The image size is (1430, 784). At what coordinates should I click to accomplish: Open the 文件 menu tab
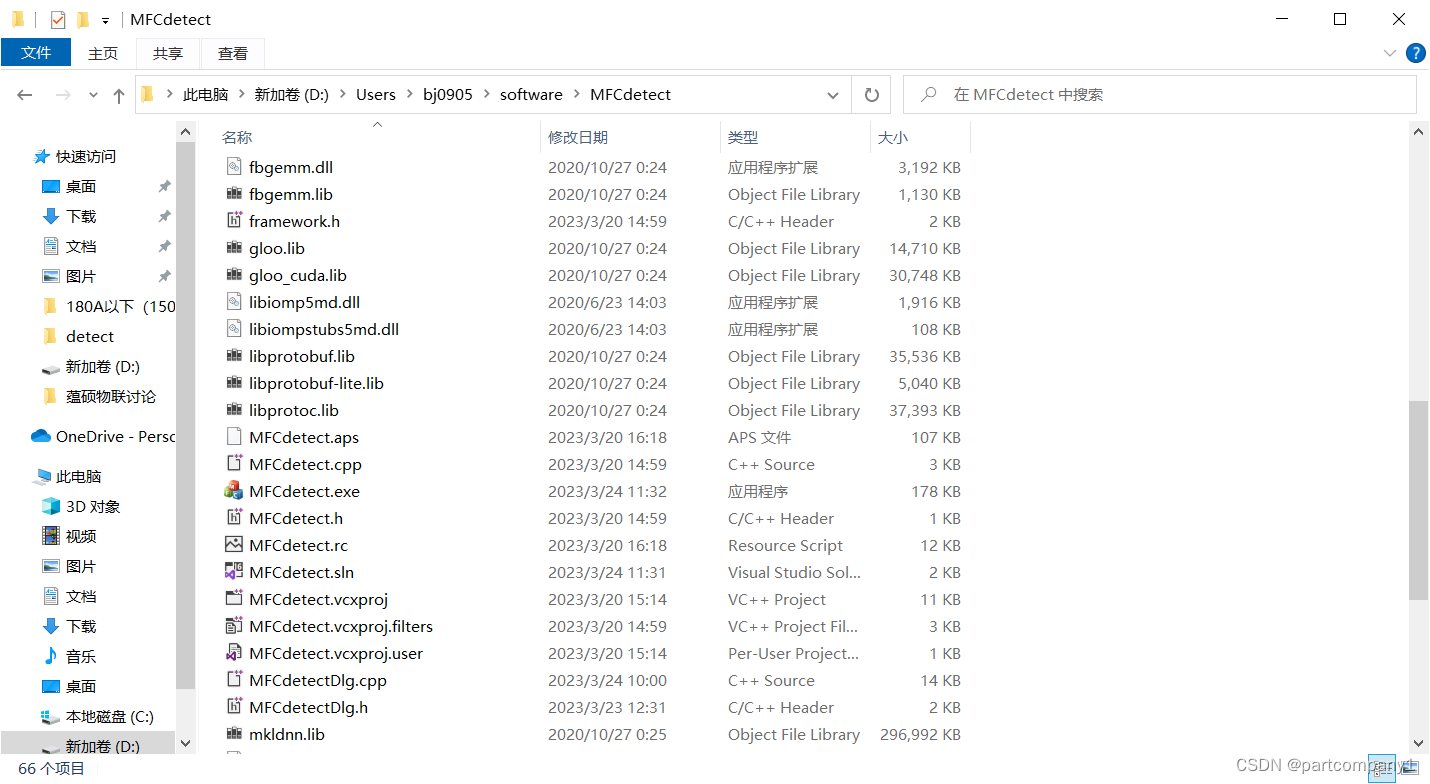tap(36, 53)
